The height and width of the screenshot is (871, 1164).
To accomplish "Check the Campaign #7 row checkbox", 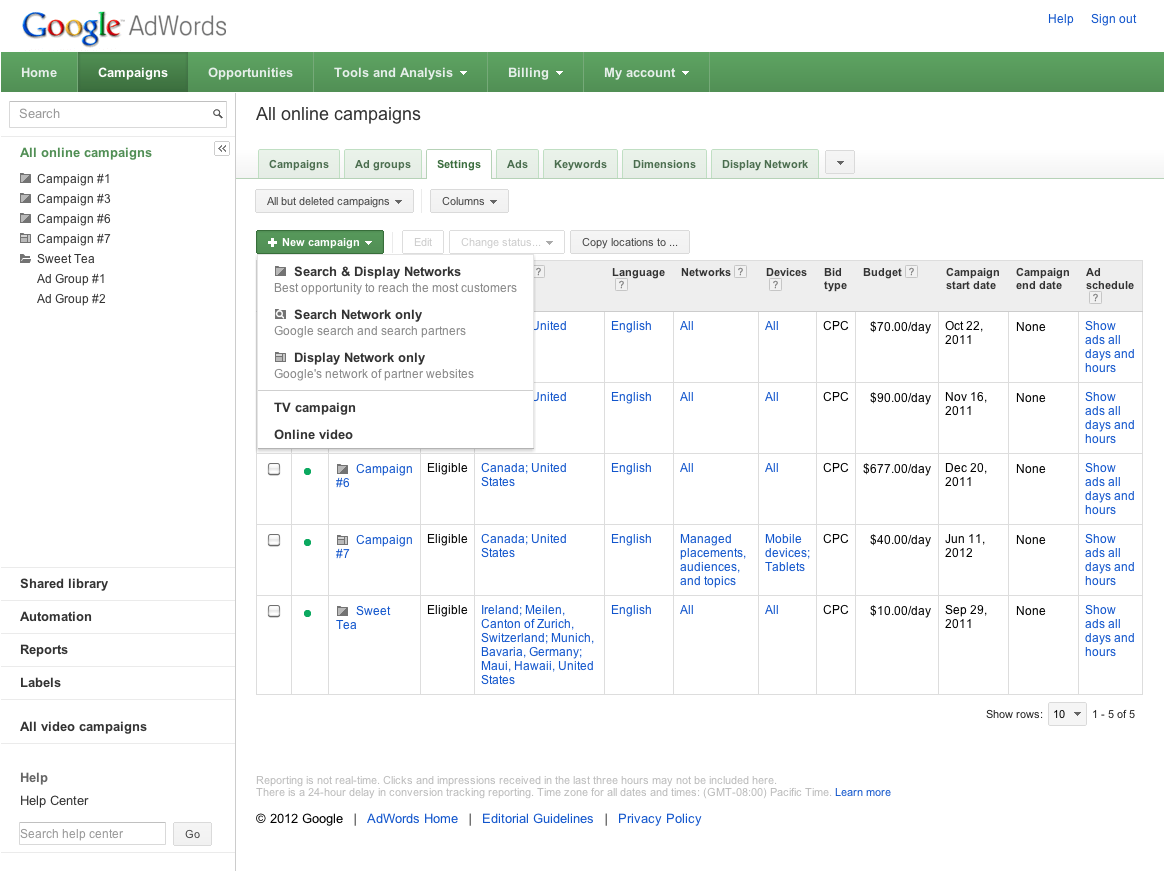I will pyautogui.click(x=274, y=540).
